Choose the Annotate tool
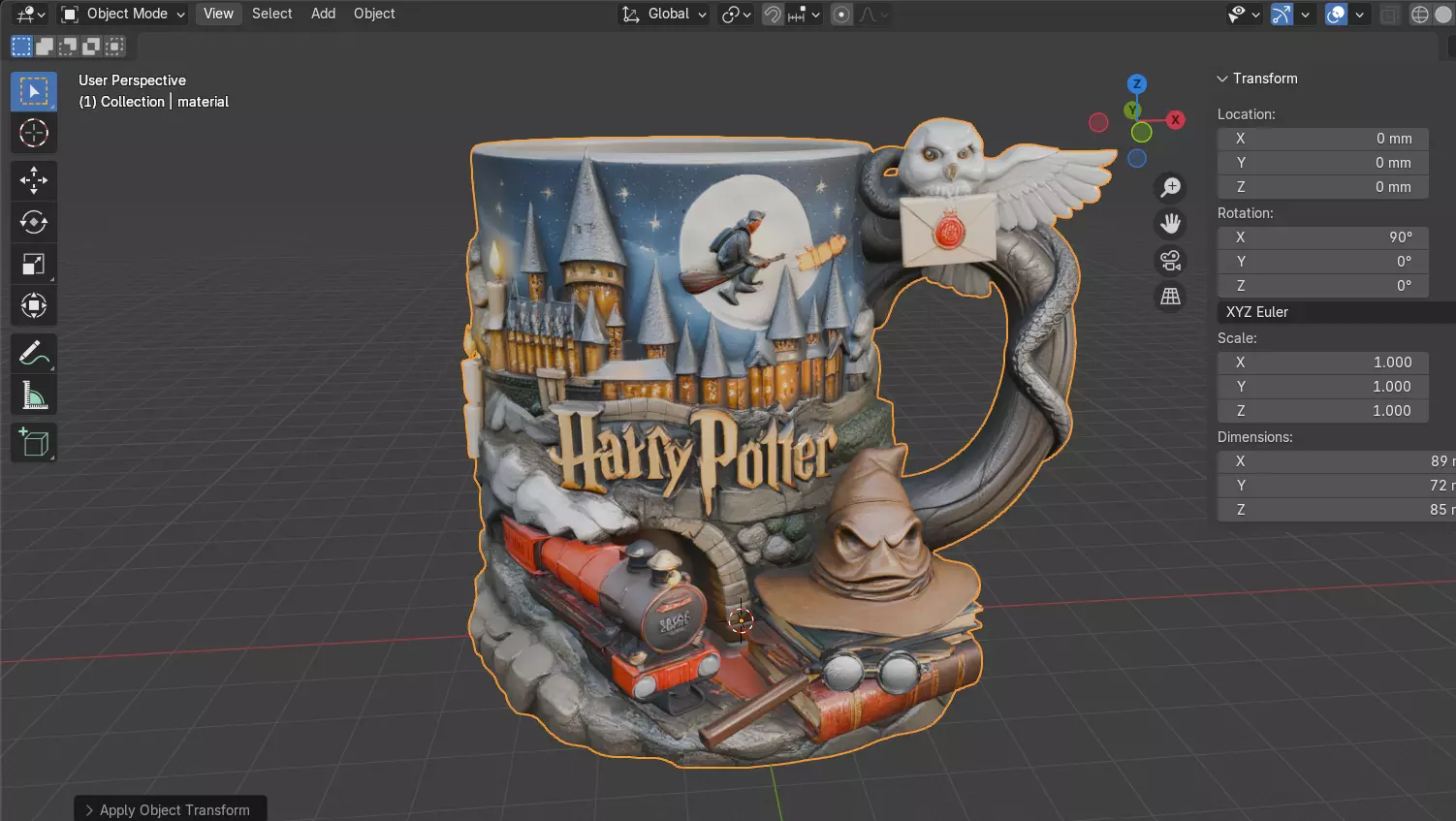This screenshot has width=1456, height=821. point(34,354)
